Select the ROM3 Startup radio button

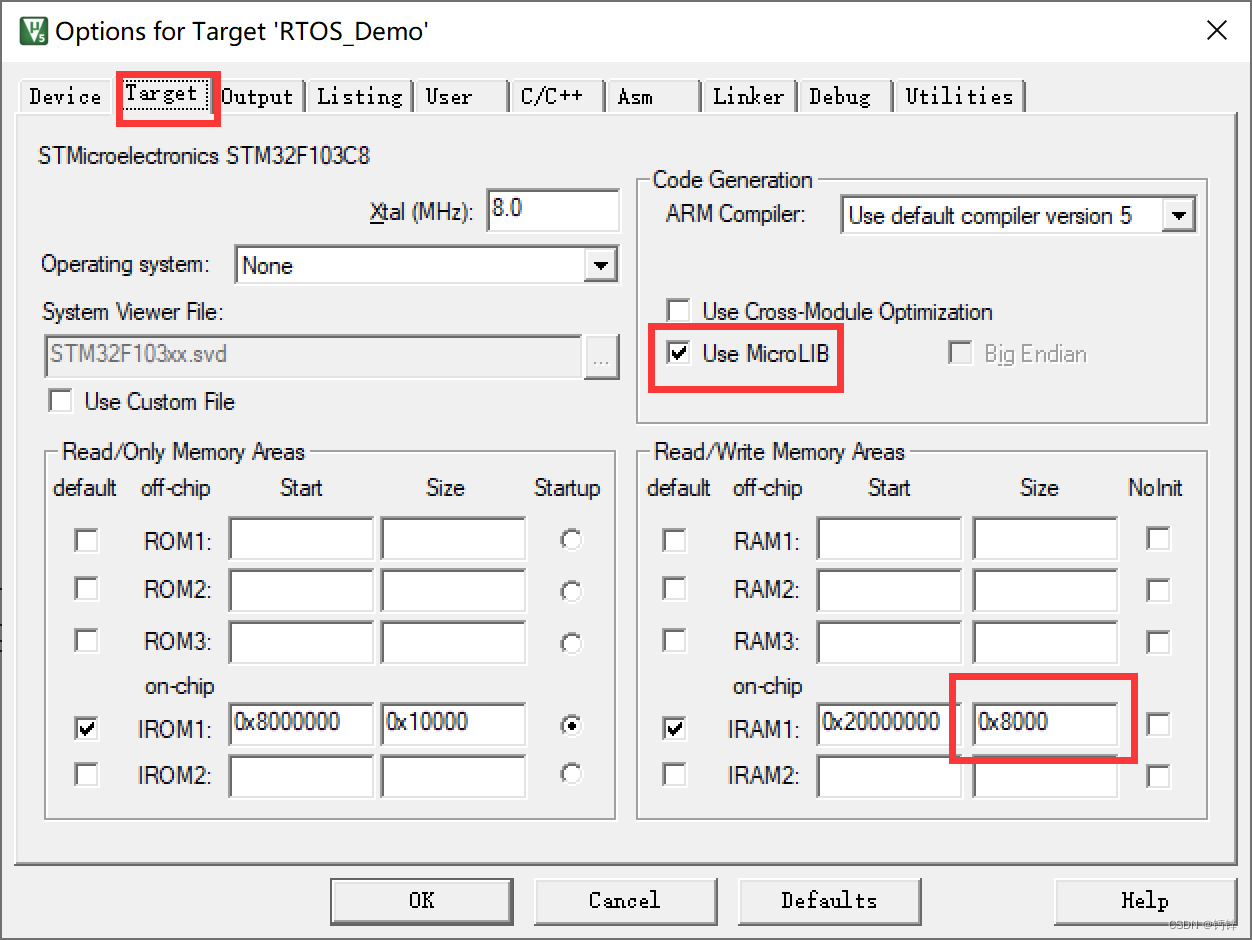pyautogui.click(x=571, y=642)
